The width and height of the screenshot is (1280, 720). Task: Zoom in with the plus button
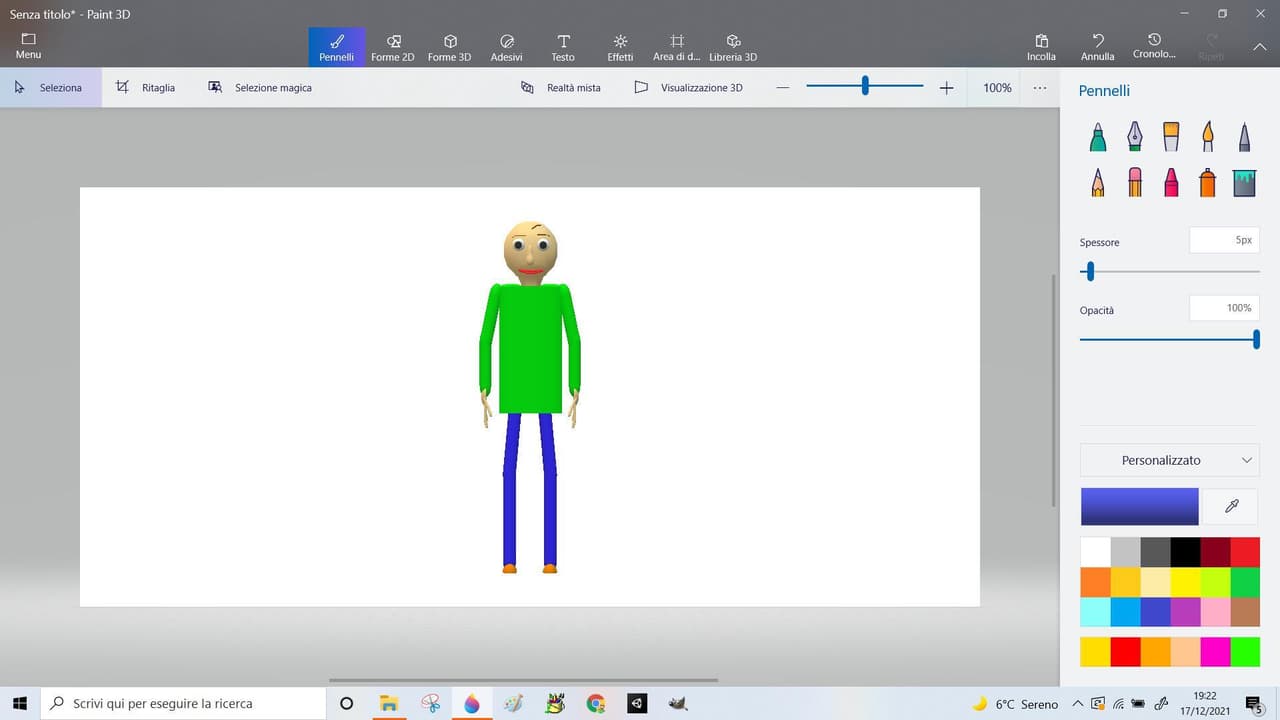pos(947,88)
